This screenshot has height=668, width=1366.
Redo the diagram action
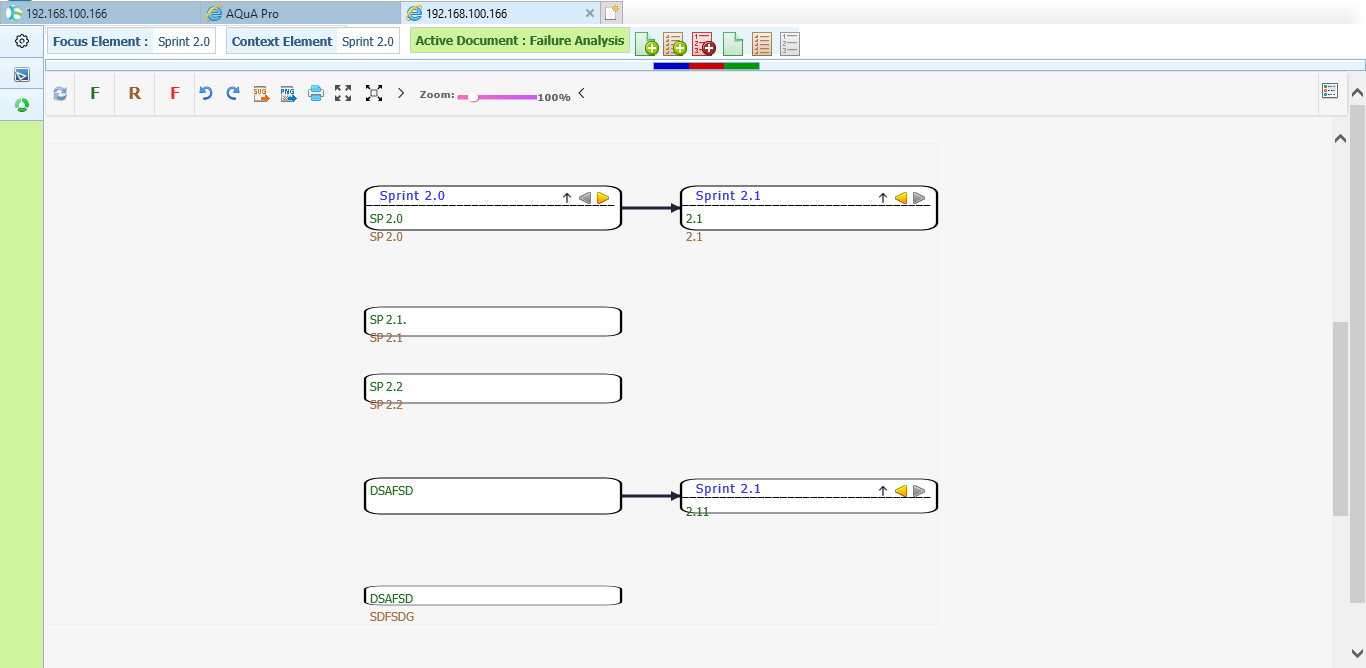pyautogui.click(x=233, y=93)
